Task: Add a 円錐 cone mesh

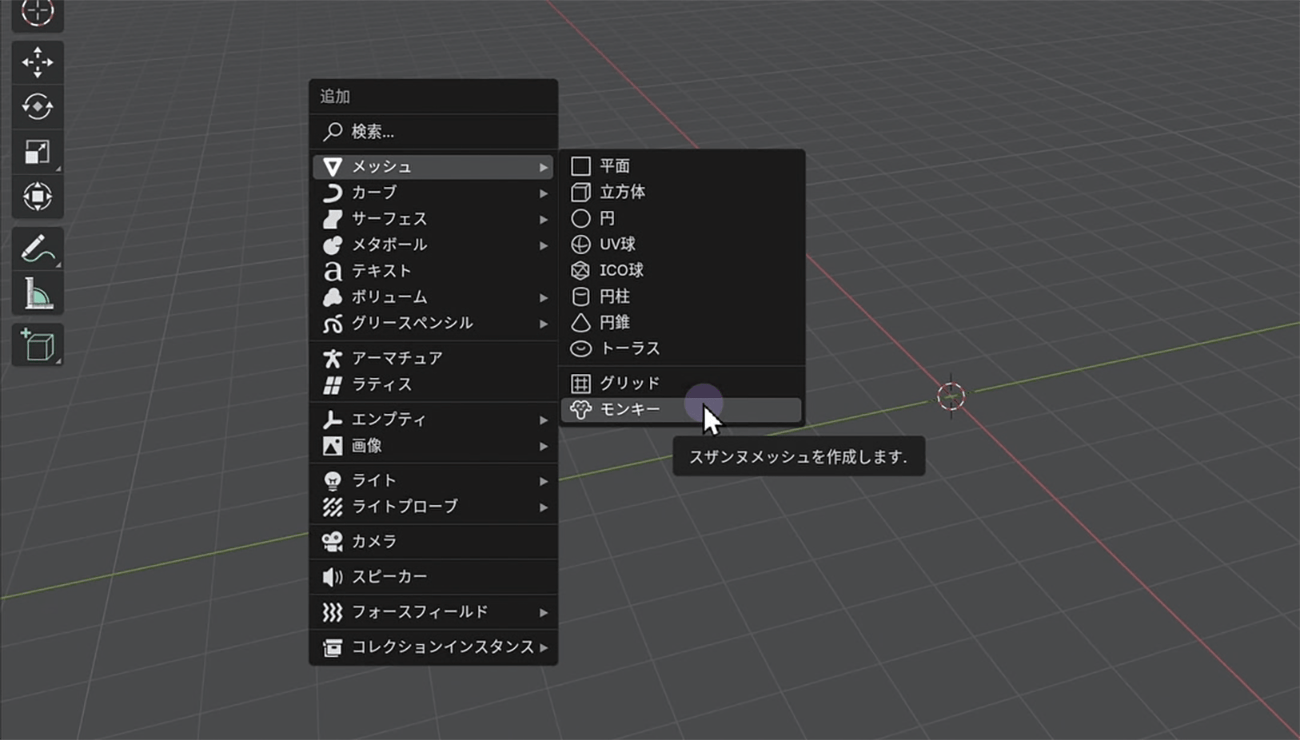Action: (681, 322)
